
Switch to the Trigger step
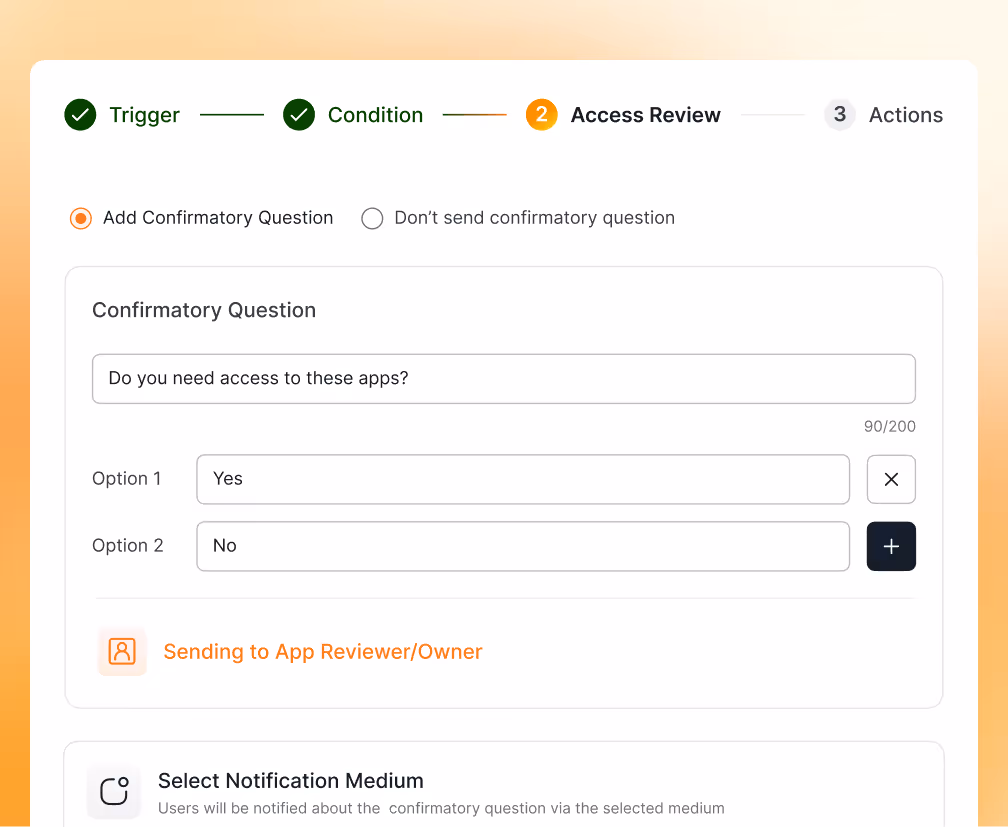click(145, 114)
